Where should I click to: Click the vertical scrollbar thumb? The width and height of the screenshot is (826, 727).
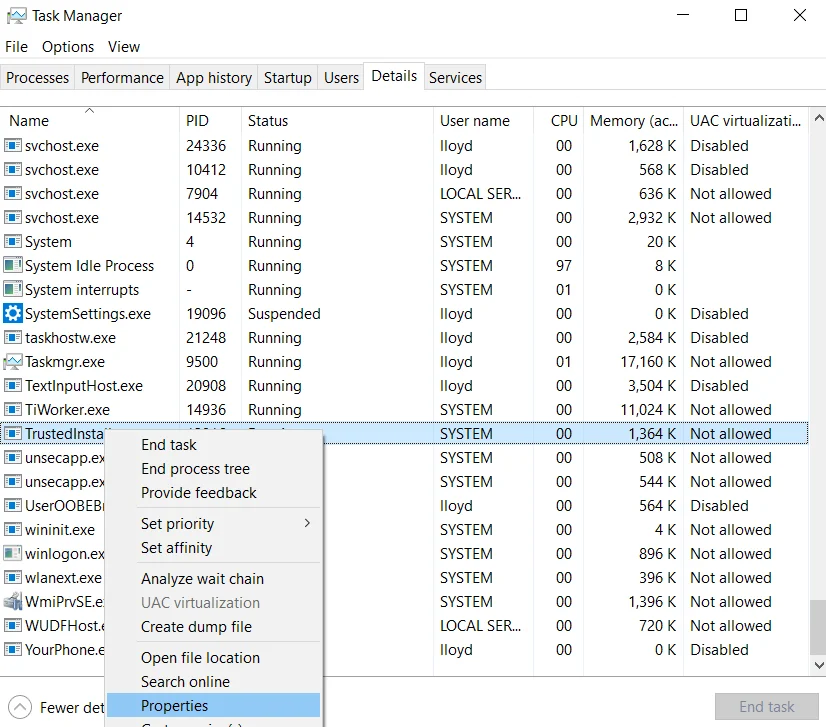pos(819,627)
